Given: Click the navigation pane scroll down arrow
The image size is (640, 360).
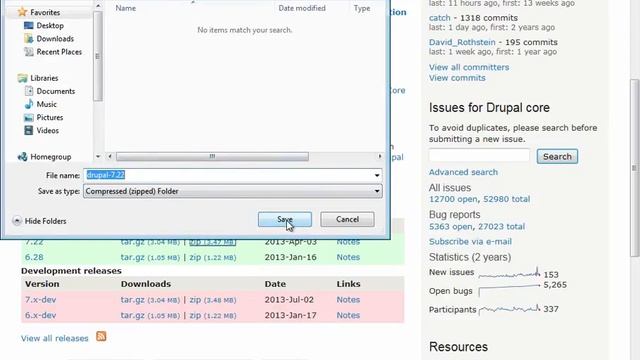Looking at the screenshot, I should [x=98, y=156].
